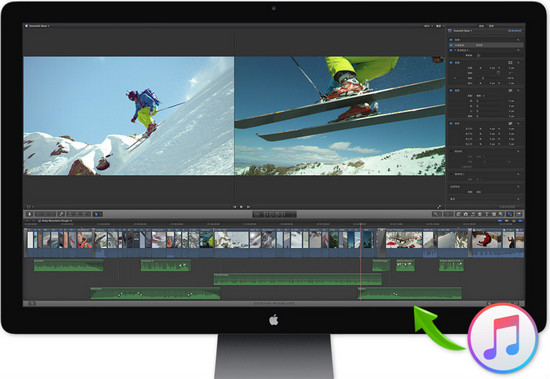
Task: Open the Select tool pop-up menu
Action: click(x=98, y=214)
